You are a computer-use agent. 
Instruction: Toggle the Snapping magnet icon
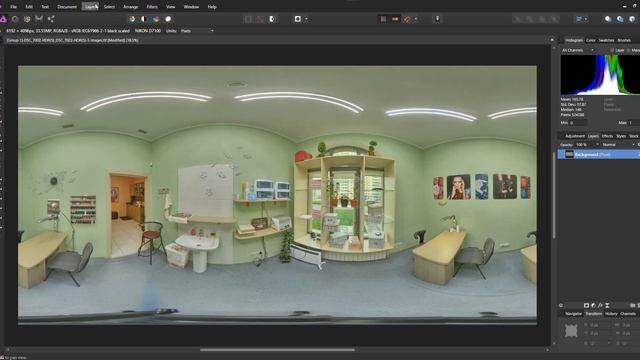407,19
